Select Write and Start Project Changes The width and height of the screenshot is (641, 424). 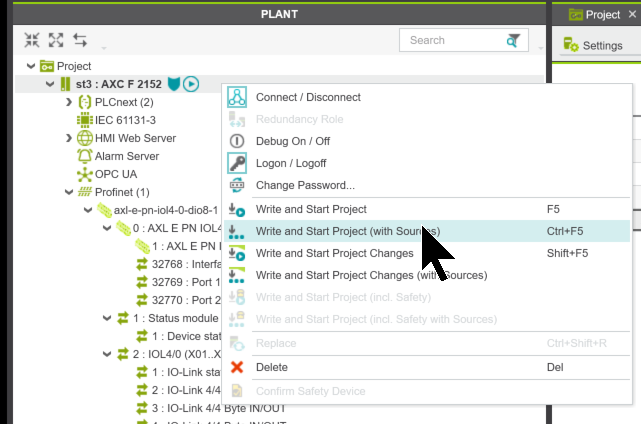(x=334, y=253)
